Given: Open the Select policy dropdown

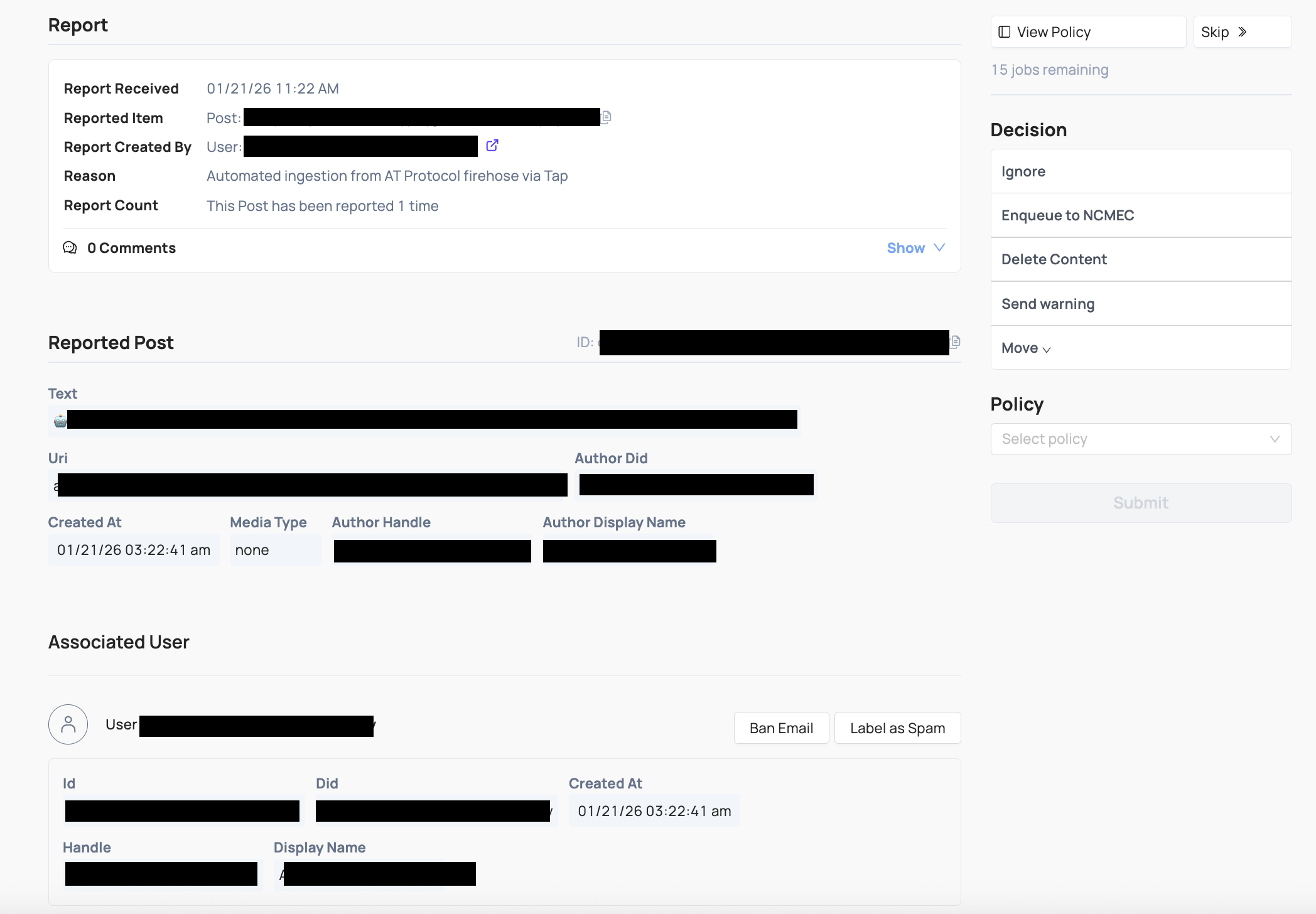Looking at the screenshot, I should (1140, 439).
